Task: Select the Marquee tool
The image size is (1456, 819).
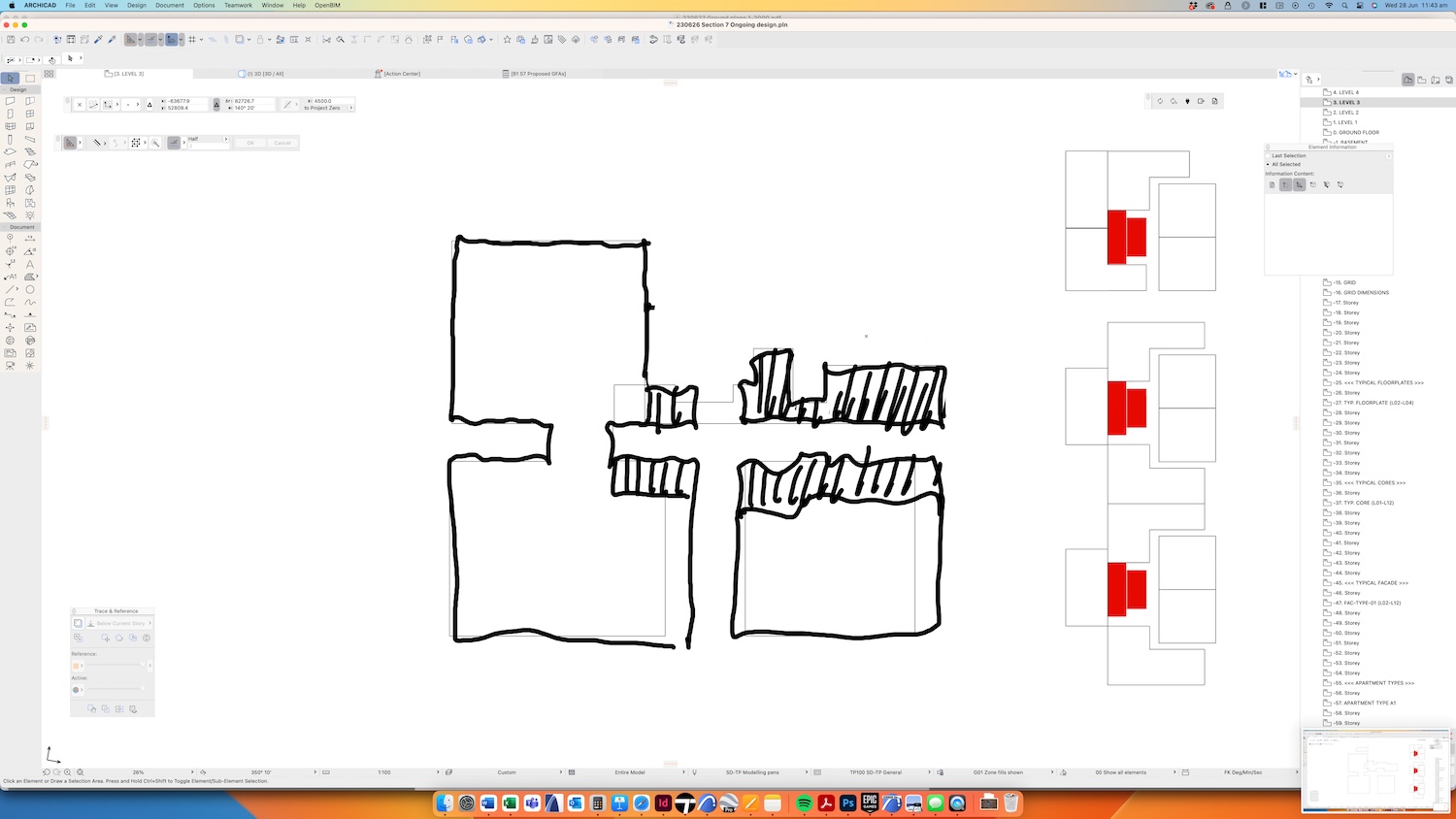Action: 30,78
